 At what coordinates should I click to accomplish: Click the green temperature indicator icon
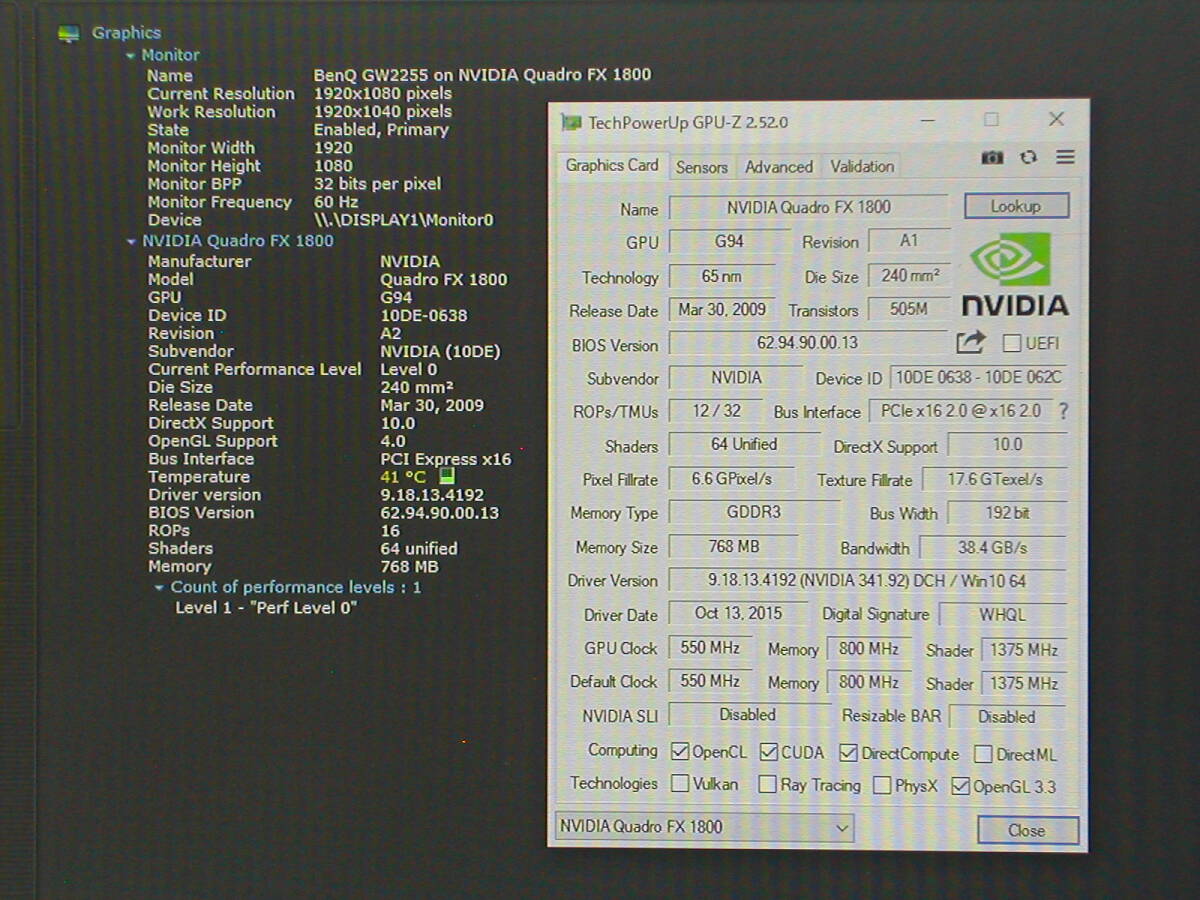[x=446, y=477]
